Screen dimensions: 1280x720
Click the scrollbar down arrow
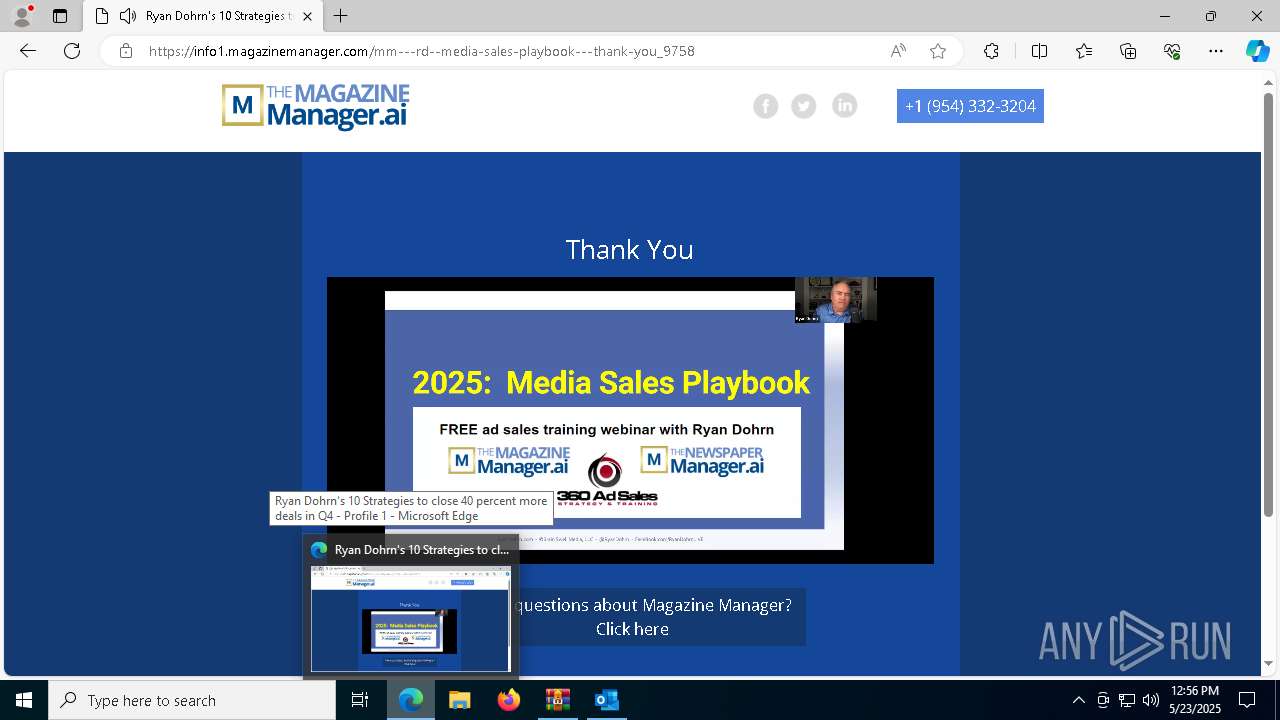[x=1268, y=664]
